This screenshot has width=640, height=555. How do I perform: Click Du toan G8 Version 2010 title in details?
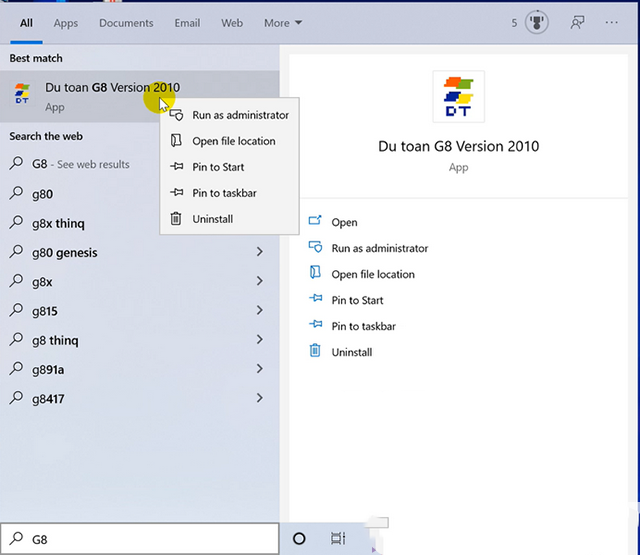point(458,146)
